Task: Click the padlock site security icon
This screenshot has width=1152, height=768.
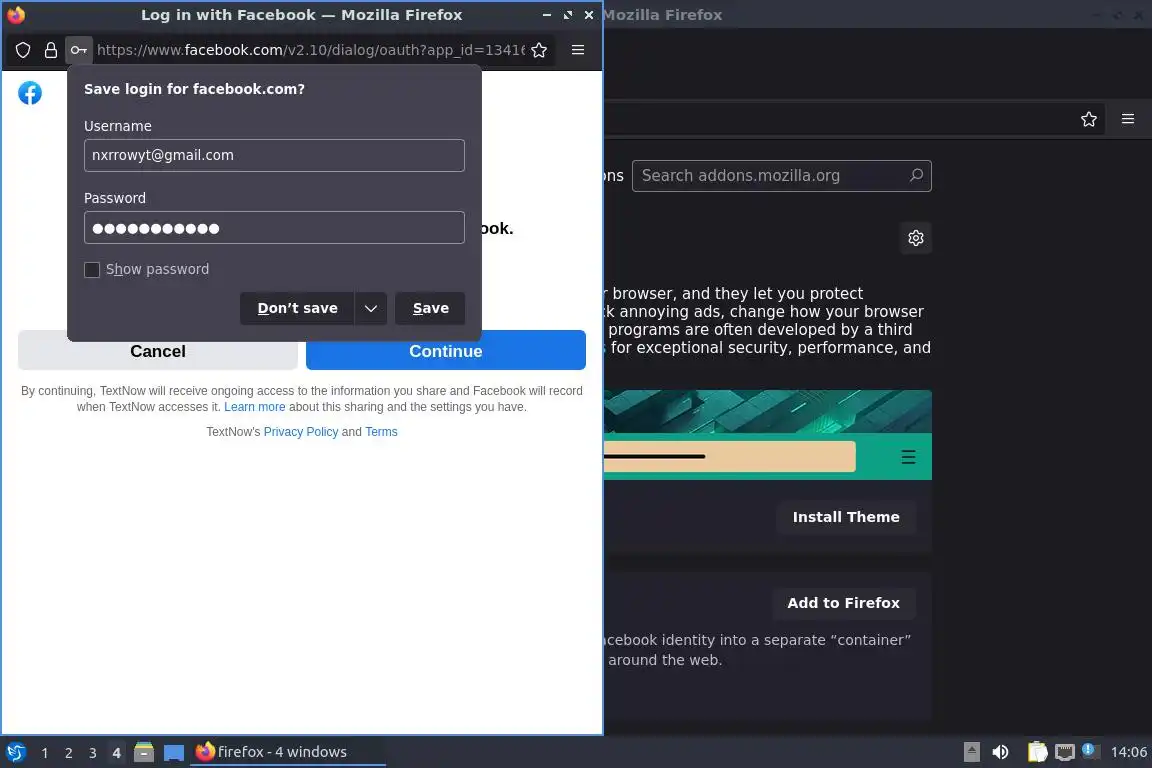Action: pos(51,50)
